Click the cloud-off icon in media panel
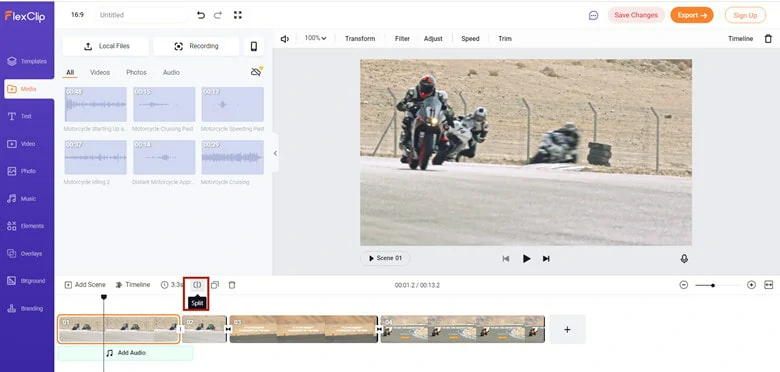The height and width of the screenshot is (372, 780). click(x=256, y=72)
